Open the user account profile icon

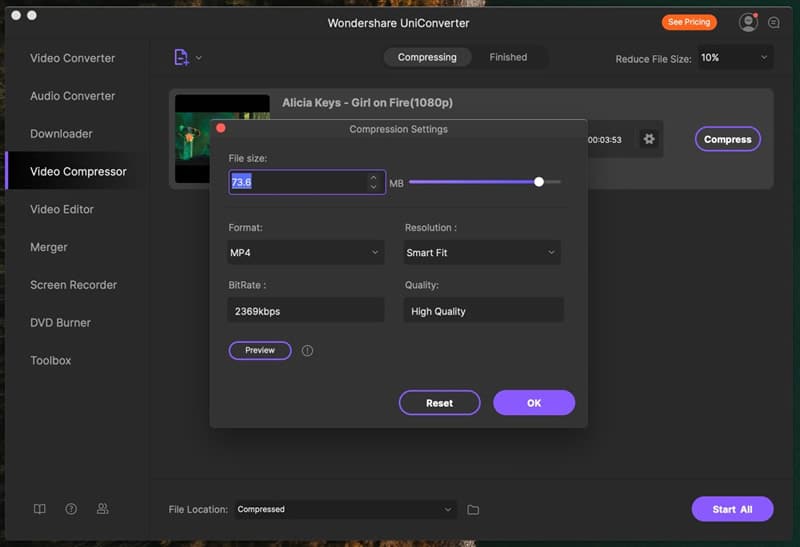point(748,22)
